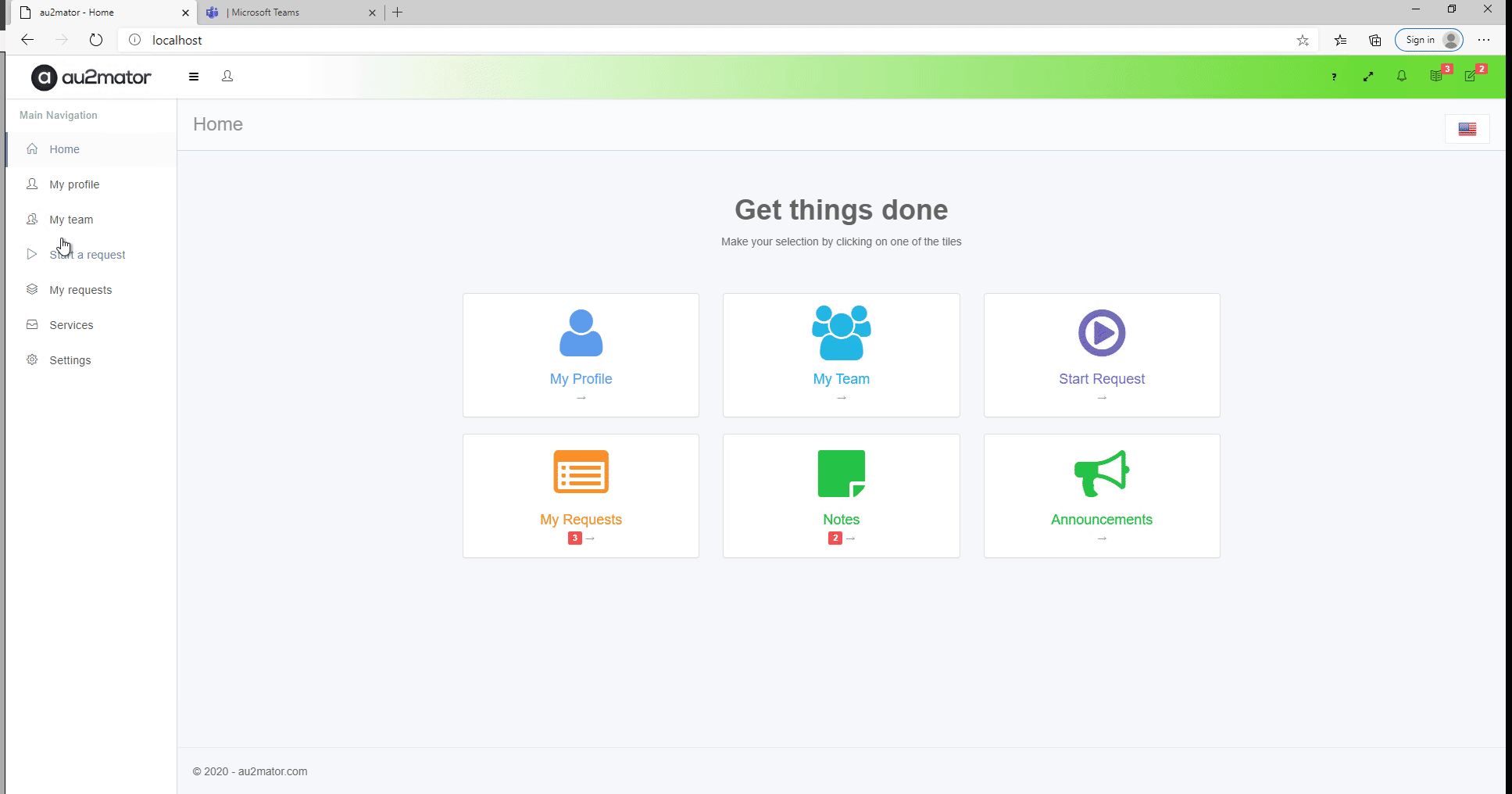Click the red badge 2 under Notes
Screen dimensions: 1512x794
pos(835,538)
